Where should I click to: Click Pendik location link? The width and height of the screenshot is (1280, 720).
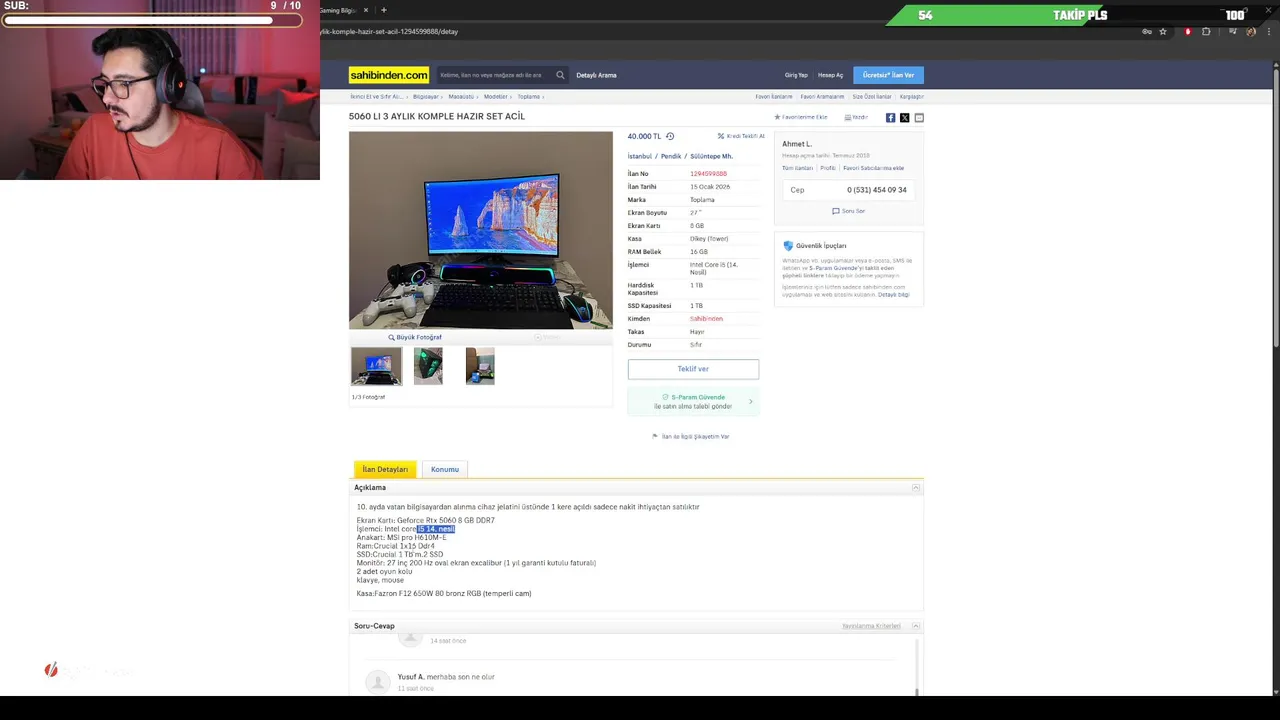(x=670, y=156)
